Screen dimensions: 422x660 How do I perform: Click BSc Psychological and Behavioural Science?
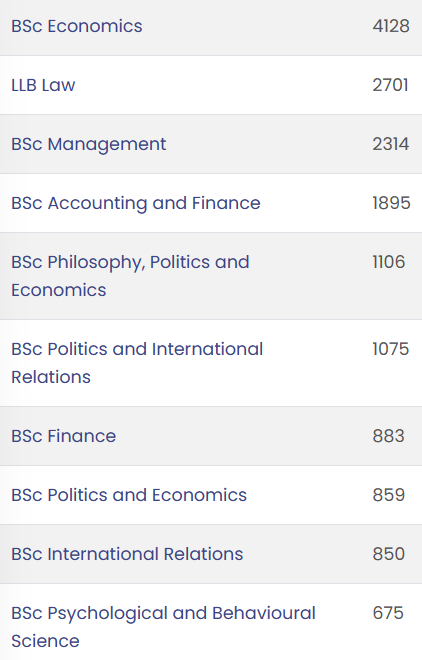click(163, 627)
